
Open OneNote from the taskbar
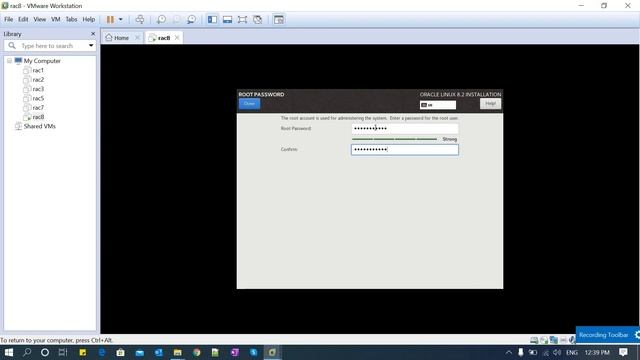coord(235,352)
